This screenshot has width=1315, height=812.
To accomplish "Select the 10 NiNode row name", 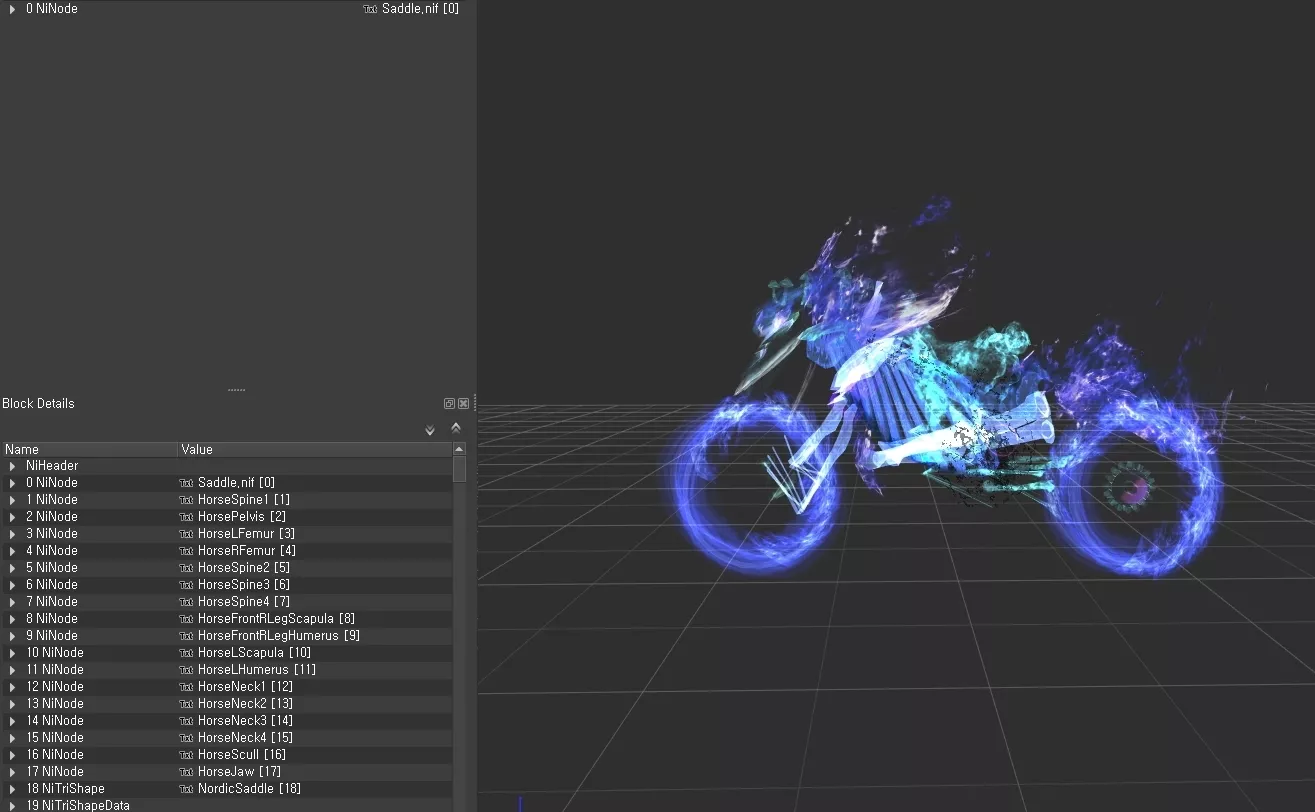I will click(x=55, y=653).
